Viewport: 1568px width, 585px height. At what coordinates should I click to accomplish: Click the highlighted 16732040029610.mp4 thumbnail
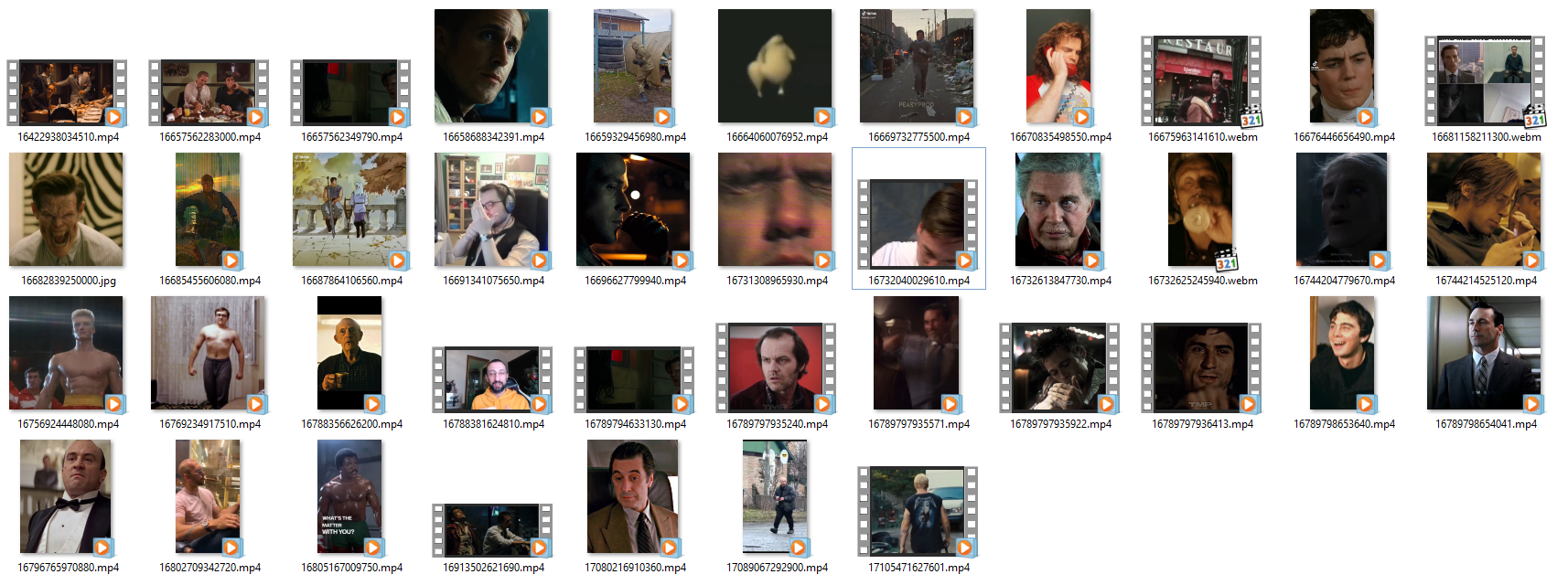point(918,224)
